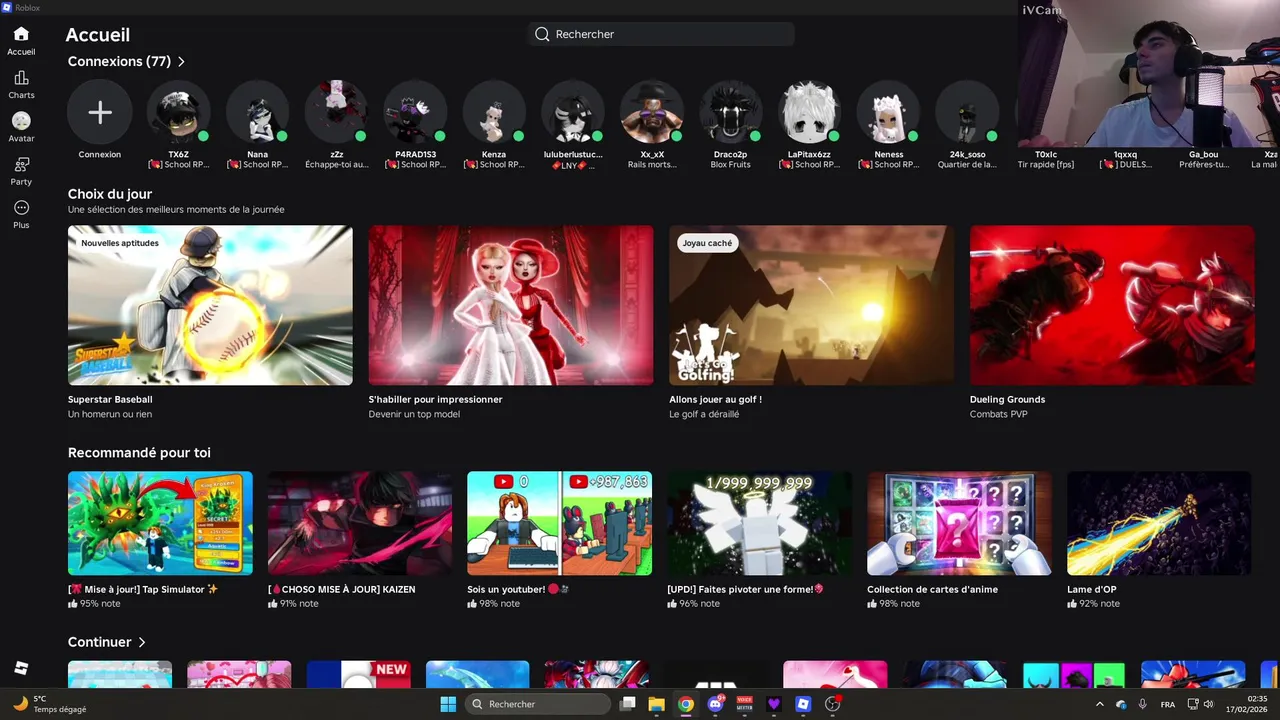Click the Allons jouer au golf ! title
This screenshot has width=1280, height=720.
coord(715,399)
